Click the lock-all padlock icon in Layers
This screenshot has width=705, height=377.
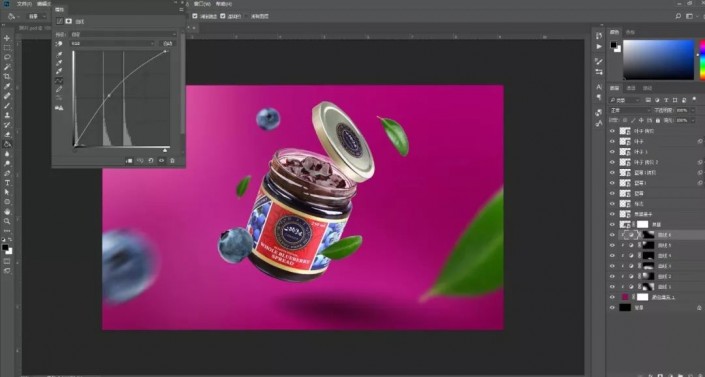[x=658, y=121]
